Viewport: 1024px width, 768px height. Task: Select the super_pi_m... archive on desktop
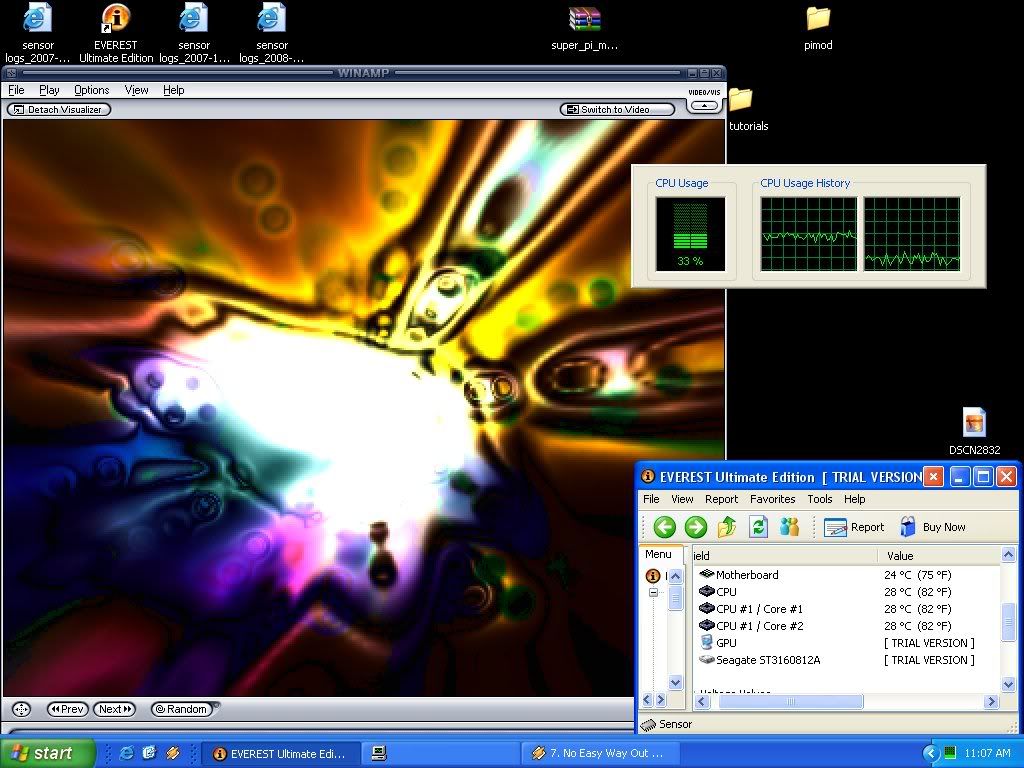pos(584,29)
